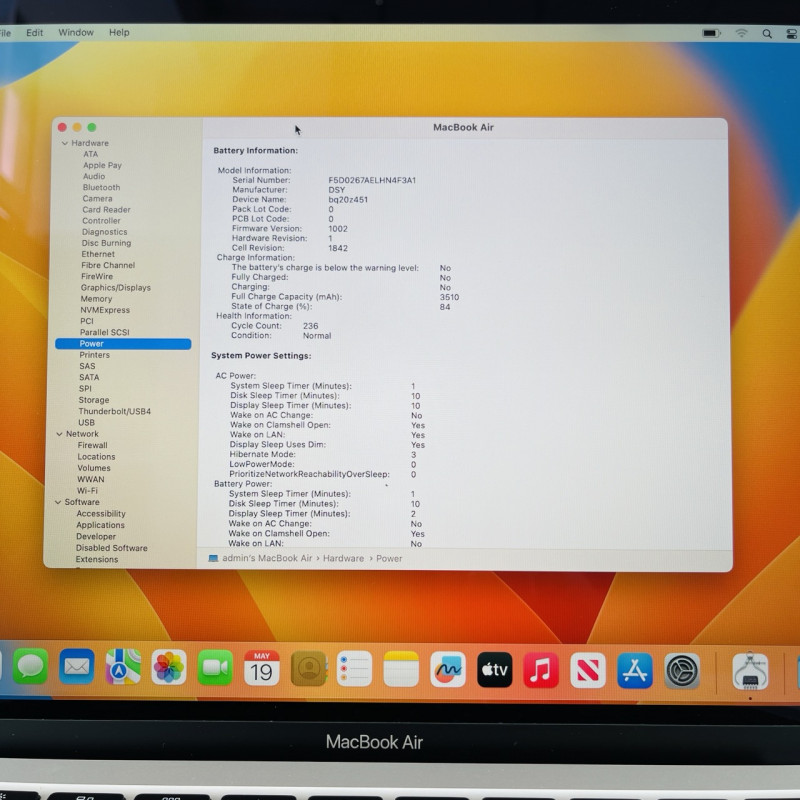
Task: Open the Mail app in the Dock
Action: click(x=77, y=666)
